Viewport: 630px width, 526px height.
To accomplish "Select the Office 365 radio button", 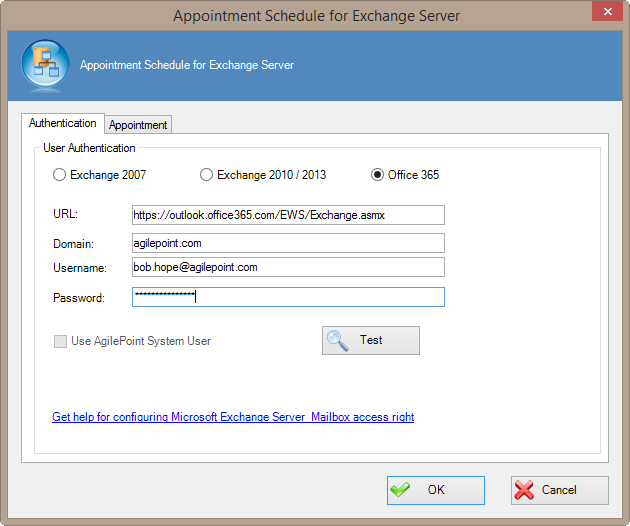I will (x=377, y=175).
